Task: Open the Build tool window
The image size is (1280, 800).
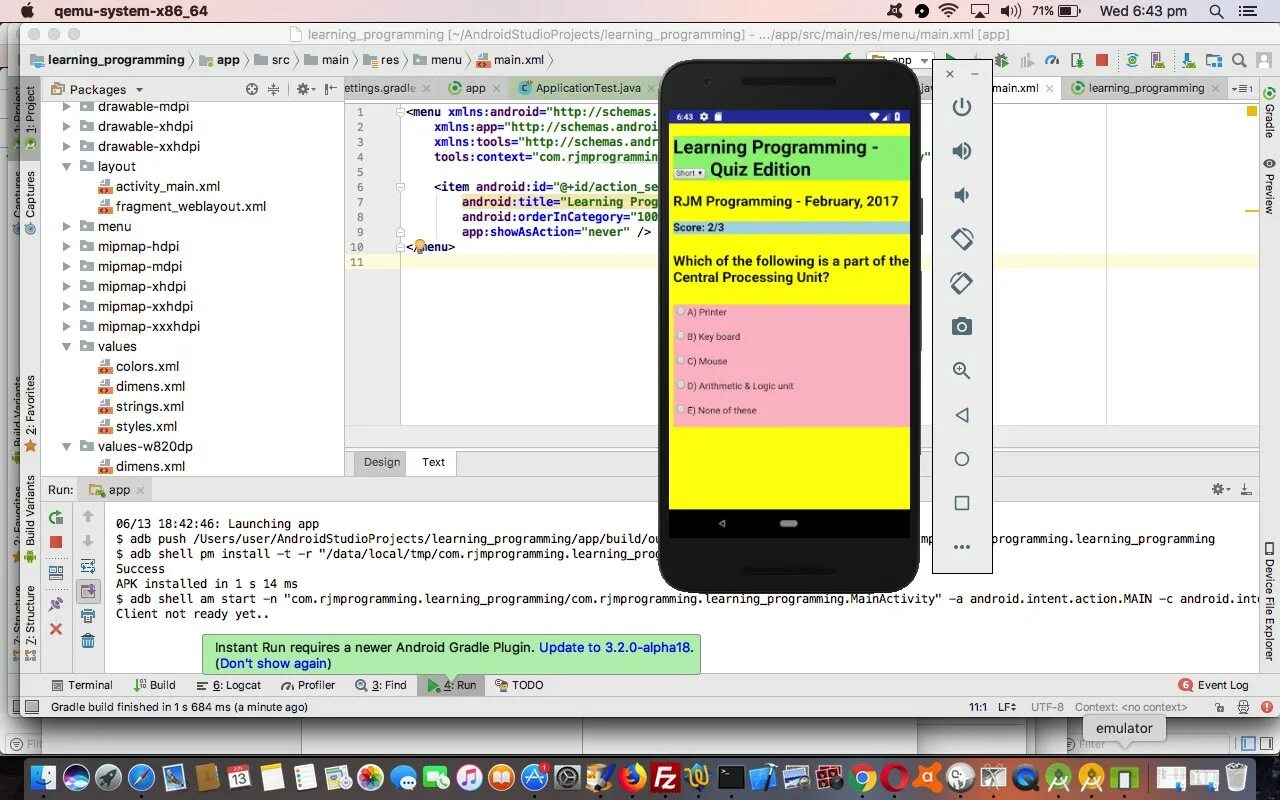Action: point(154,685)
